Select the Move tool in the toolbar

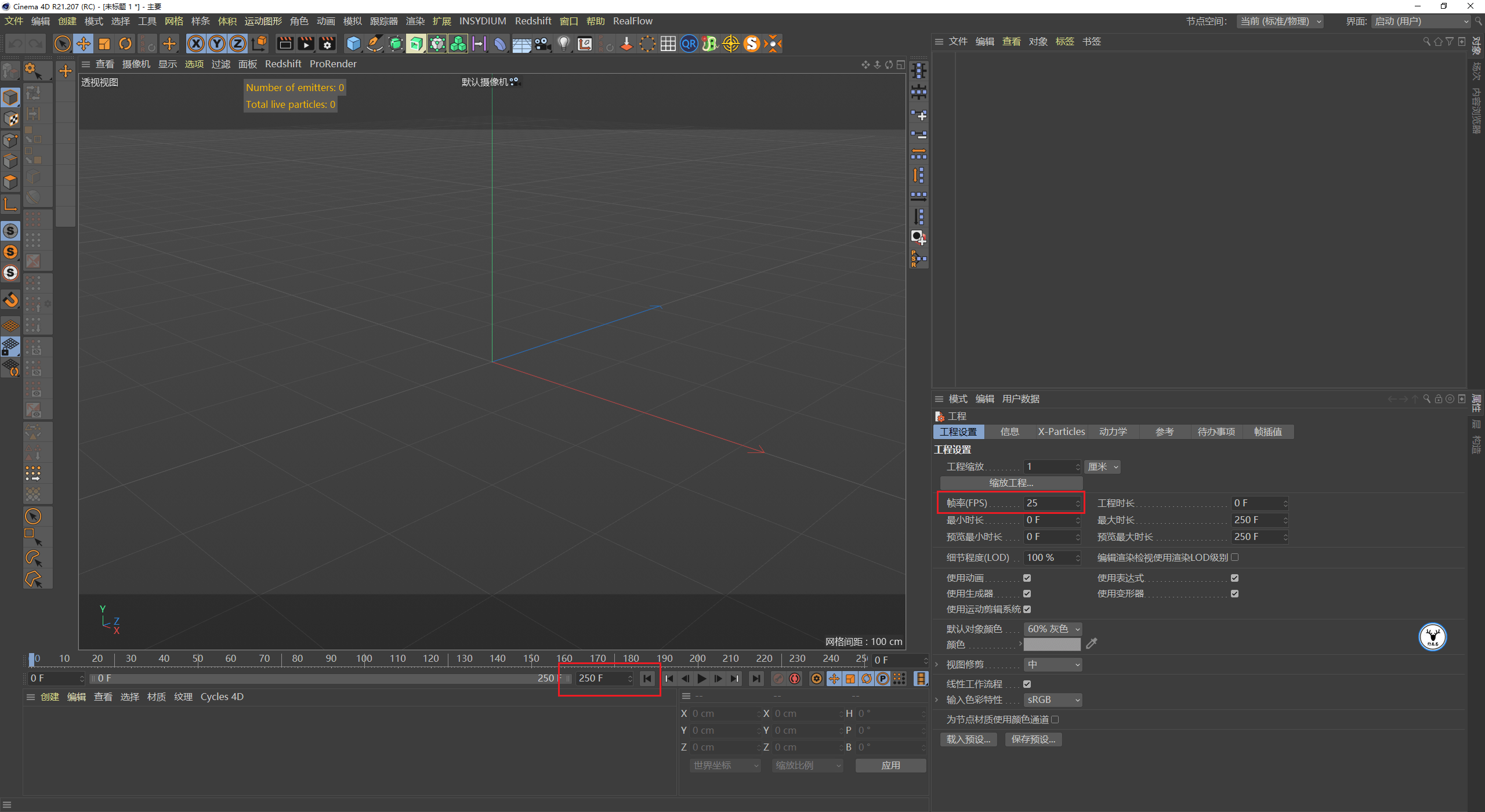(83, 43)
